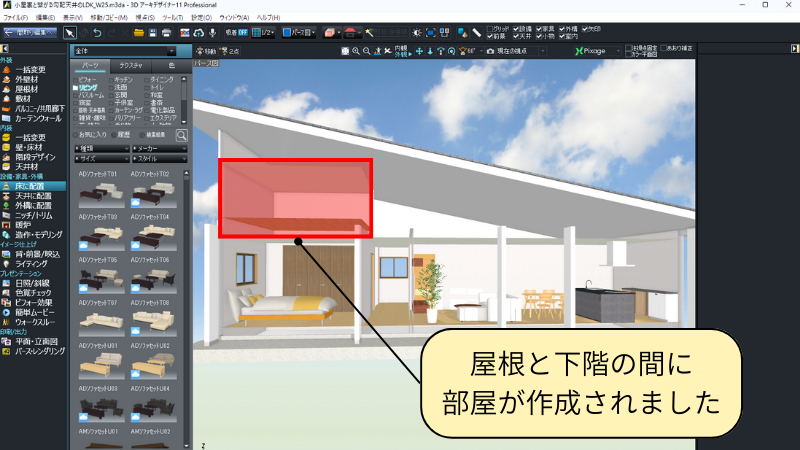Switch to the 色 color tab
The width and height of the screenshot is (800, 450).
(171, 64)
